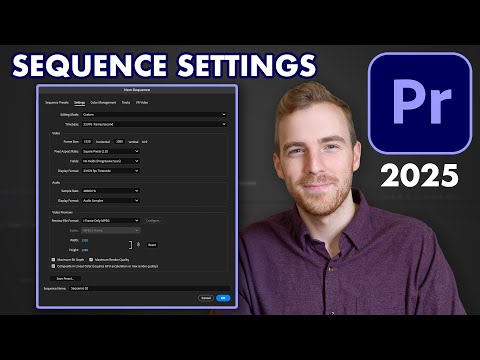Click the vertical frame size field
The width and height of the screenshot is (480, 360).
click(x=119, y=142)
